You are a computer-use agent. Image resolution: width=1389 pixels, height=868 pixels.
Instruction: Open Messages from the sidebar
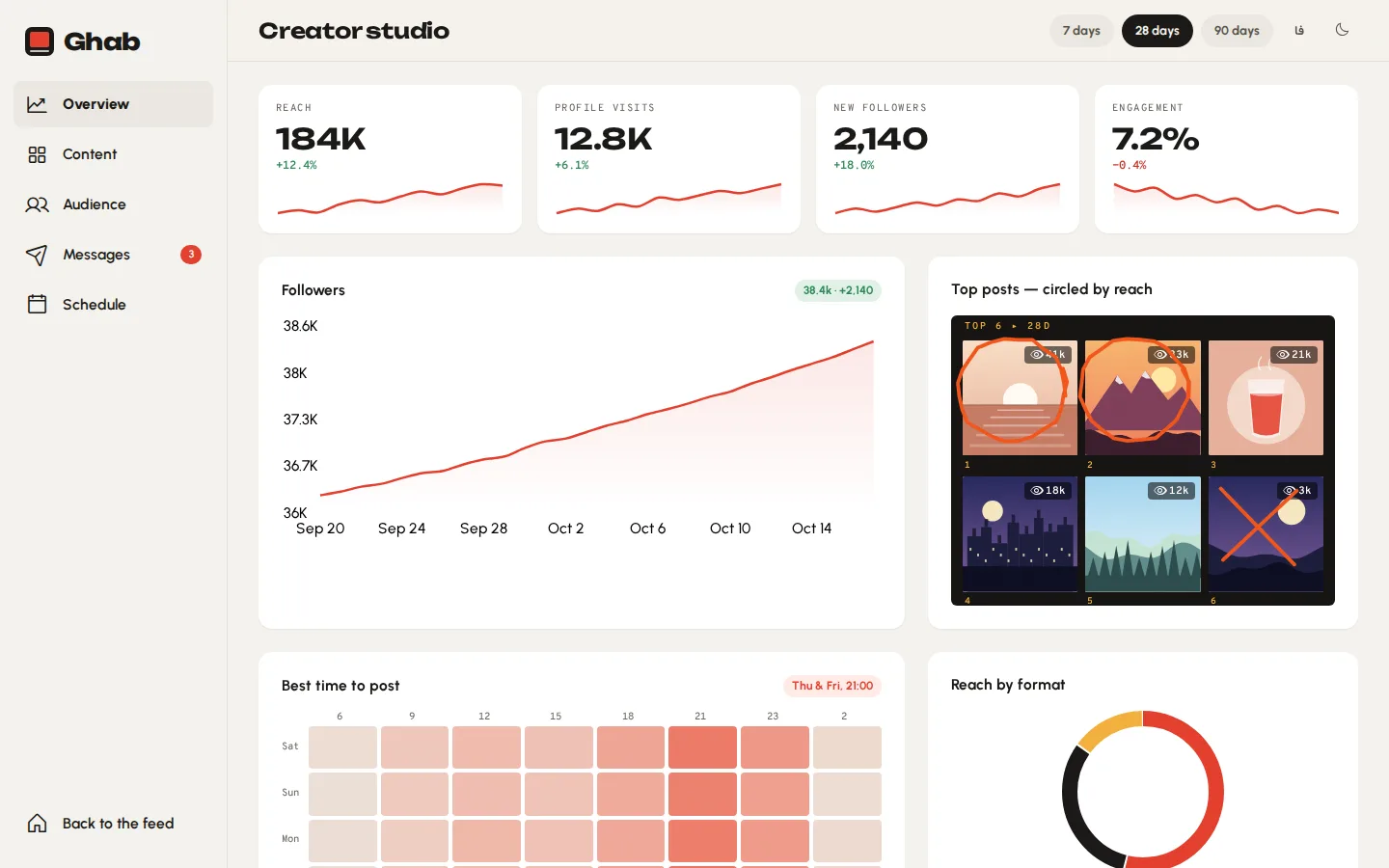(113, 255)
